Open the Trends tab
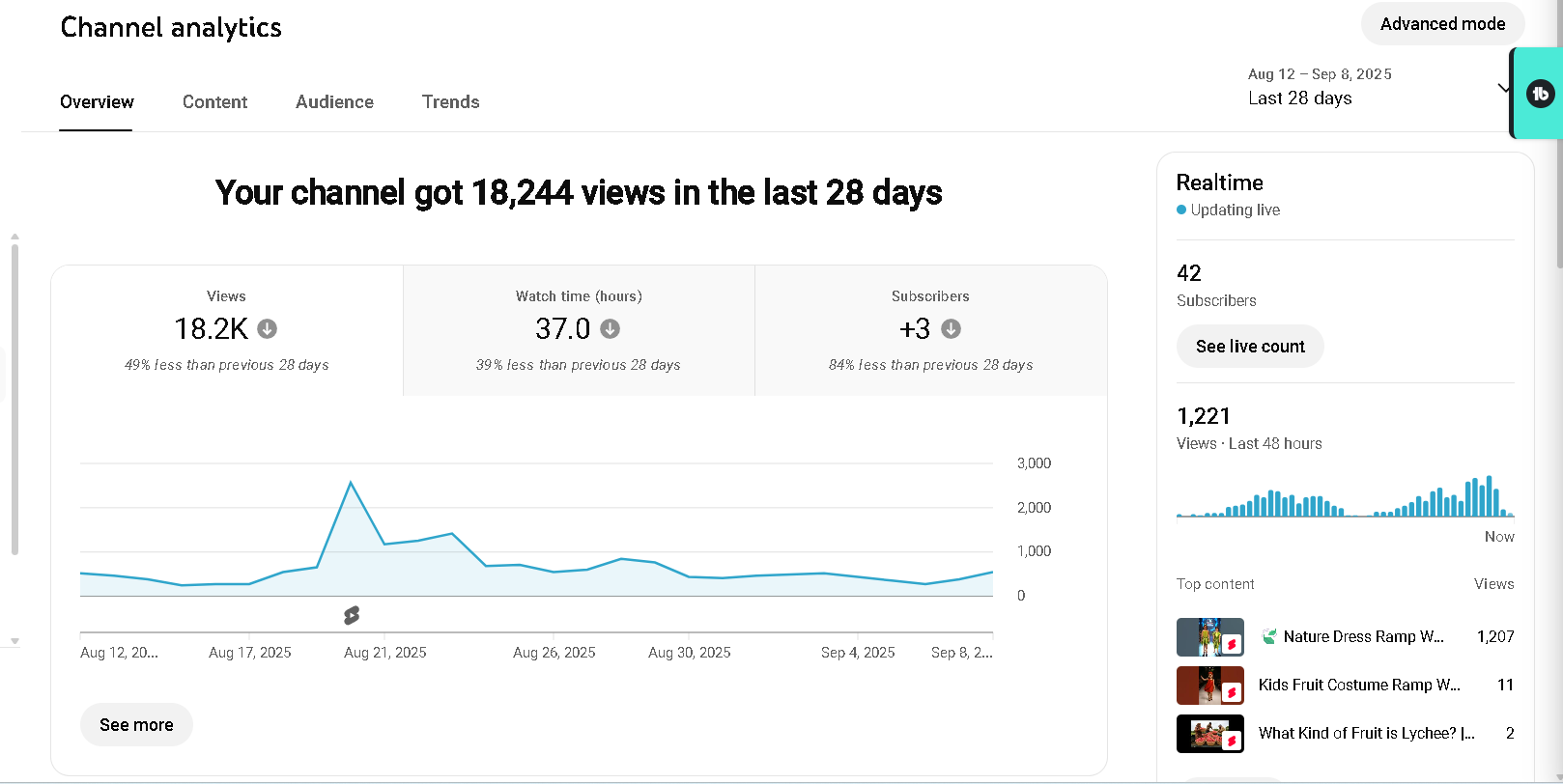The width and height of the screenshot is (1563, 784). pyautogui.click(x=450, y=102)
